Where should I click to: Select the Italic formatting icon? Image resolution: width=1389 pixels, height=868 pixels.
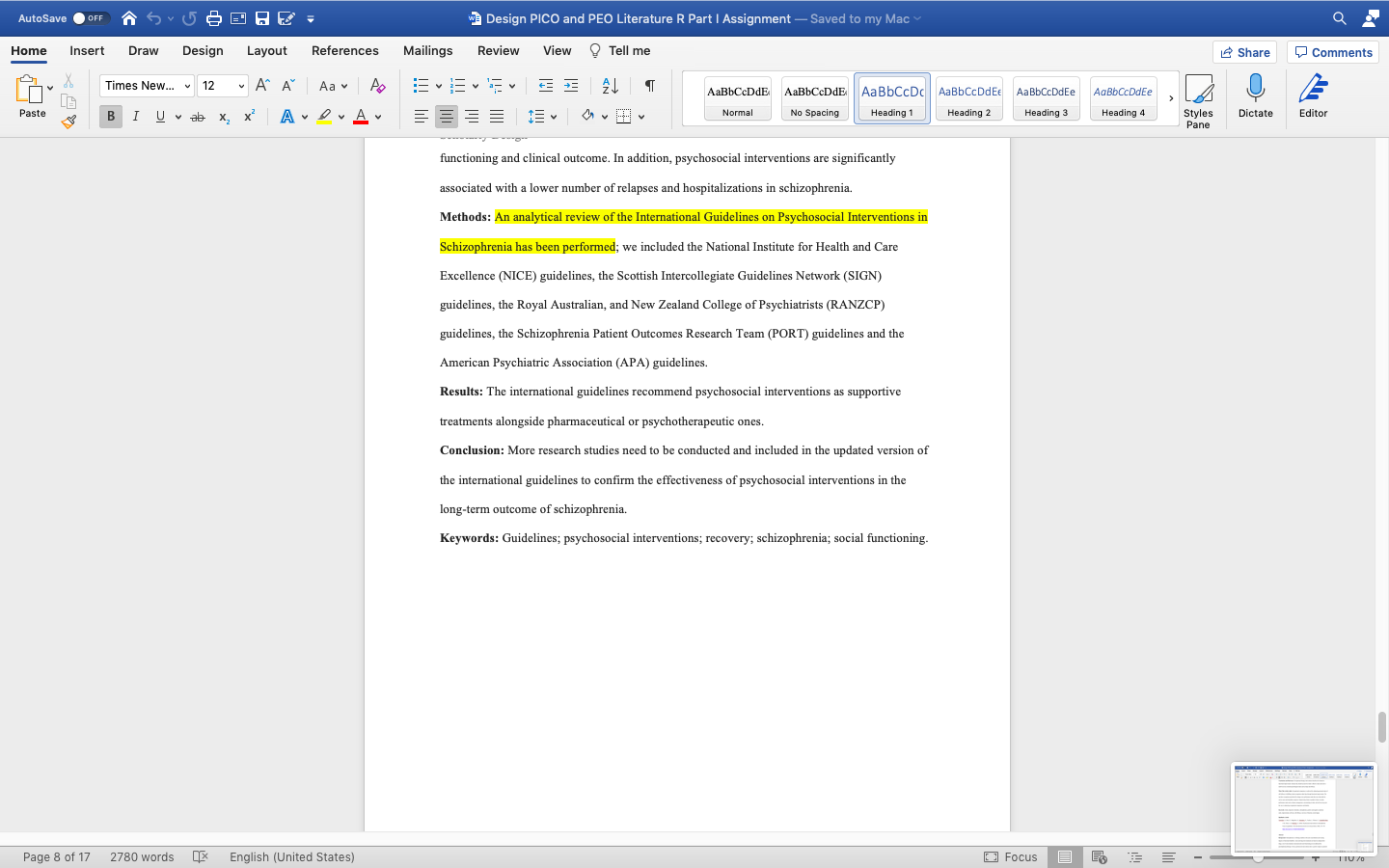click(x=136, y=116)
